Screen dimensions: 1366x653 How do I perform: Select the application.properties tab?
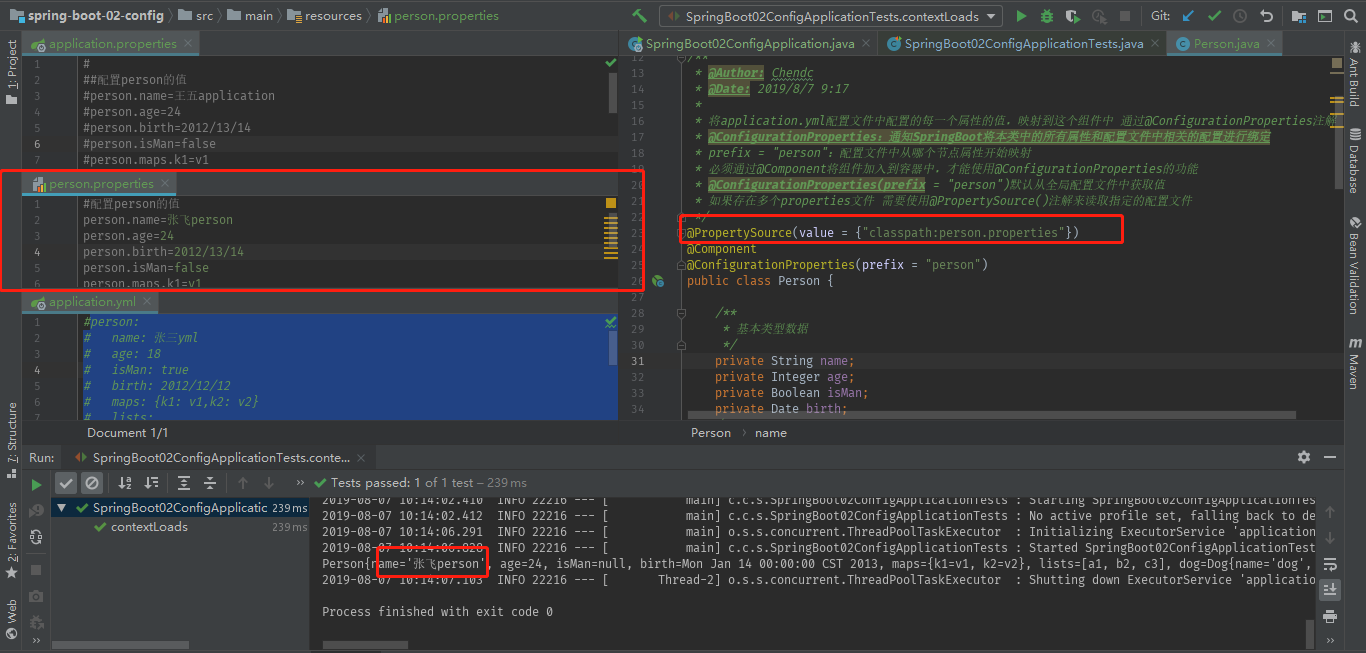click(112, 44)
